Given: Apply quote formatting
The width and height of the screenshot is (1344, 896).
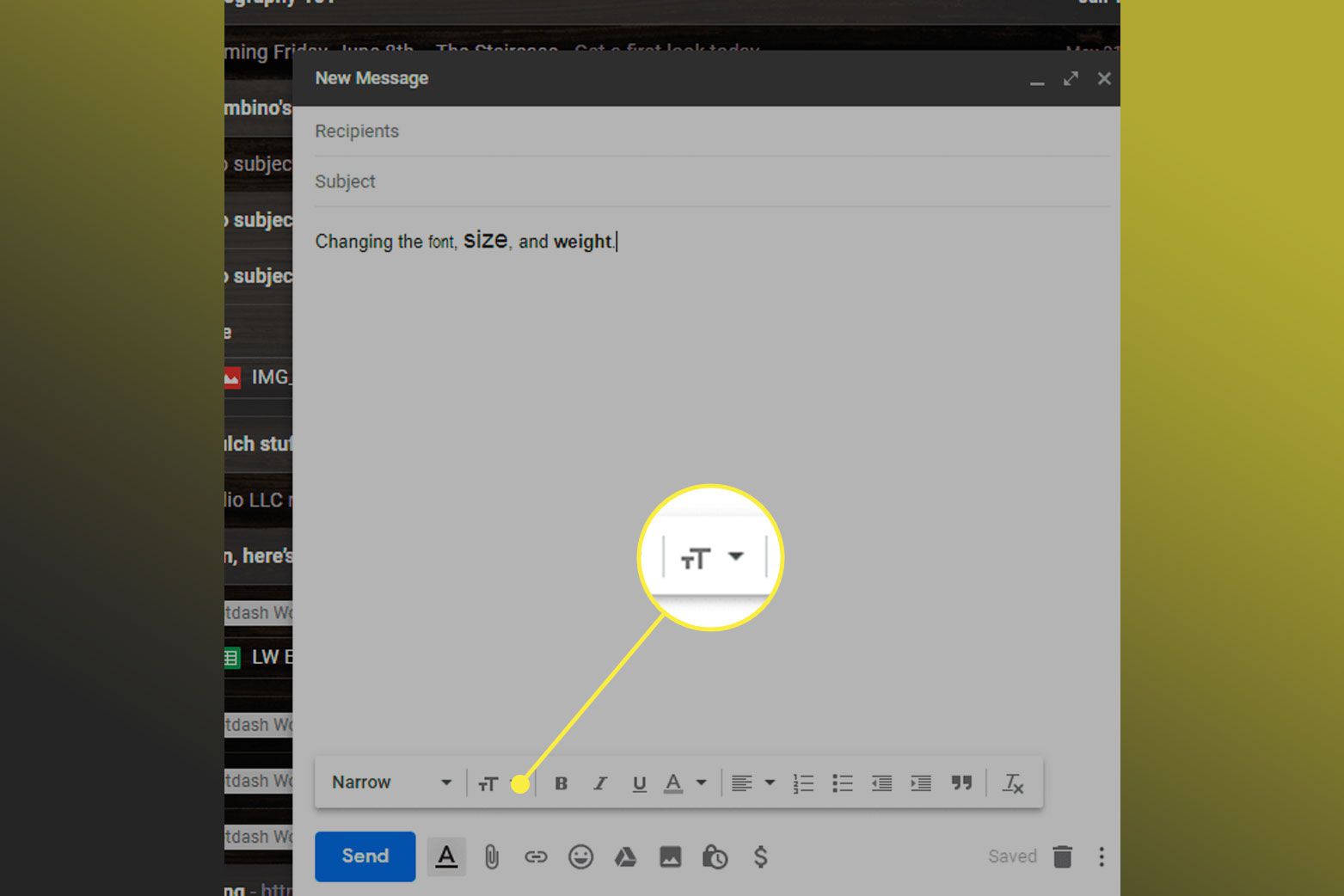Looking at the screenshot, I should click(x=961, y=782).
